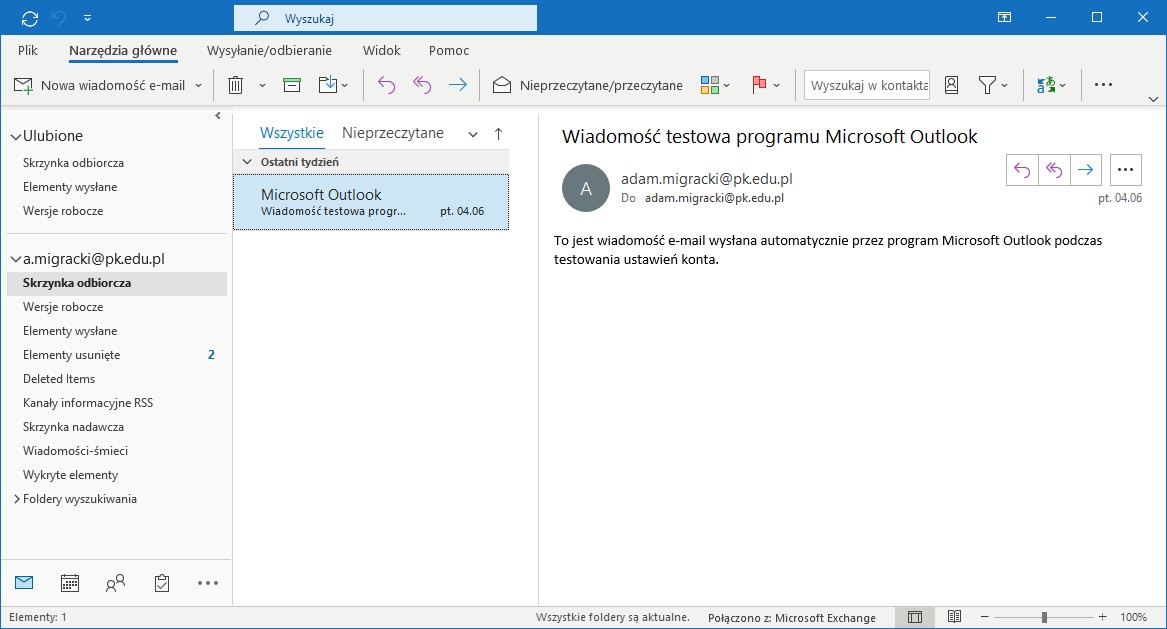Collapse the Ulubione favorites section
The image size is (1167, 629).
[x=15, y=136]
